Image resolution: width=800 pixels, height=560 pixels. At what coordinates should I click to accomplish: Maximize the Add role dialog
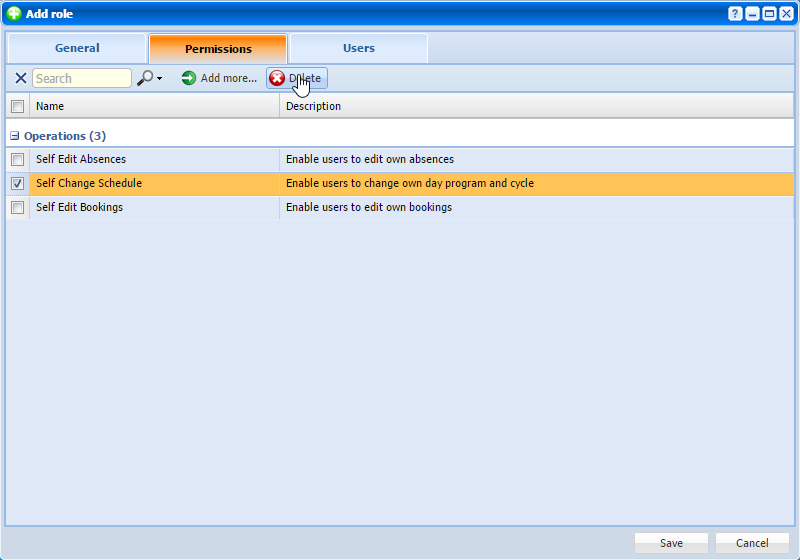tap(769, 14)
